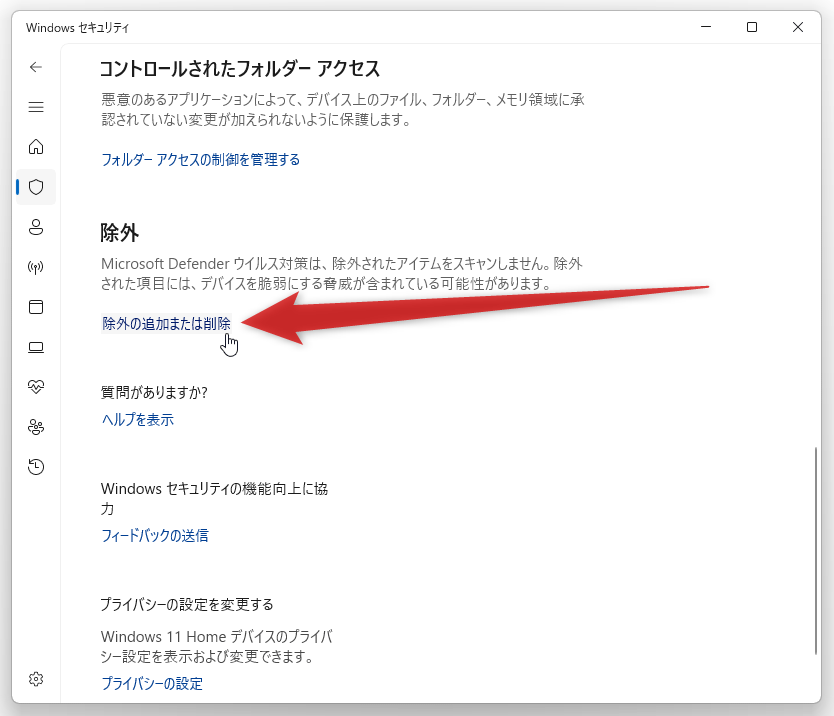
Task: Open the Home section icon
Action: tap(36, 147)
